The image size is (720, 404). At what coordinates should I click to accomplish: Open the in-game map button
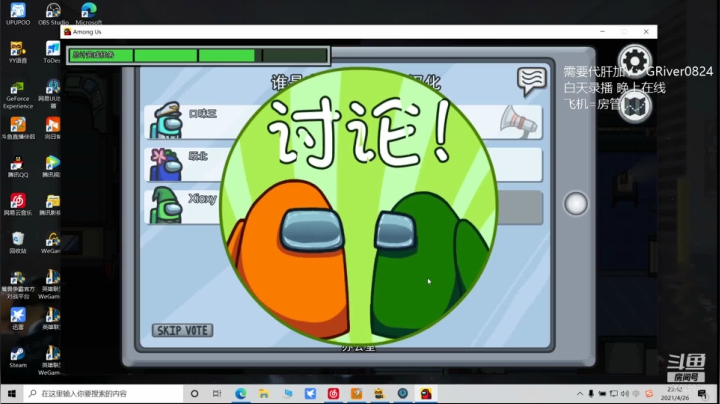(635, 107)
